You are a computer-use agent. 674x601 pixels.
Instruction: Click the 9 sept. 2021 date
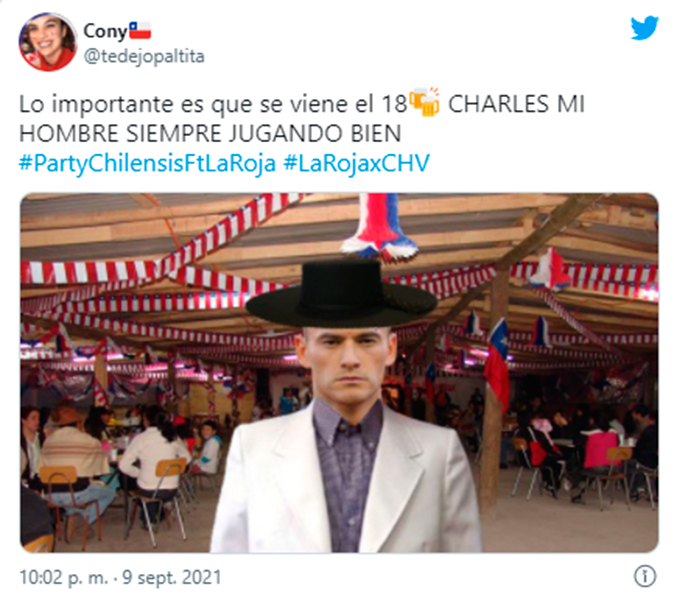point(172,577)
